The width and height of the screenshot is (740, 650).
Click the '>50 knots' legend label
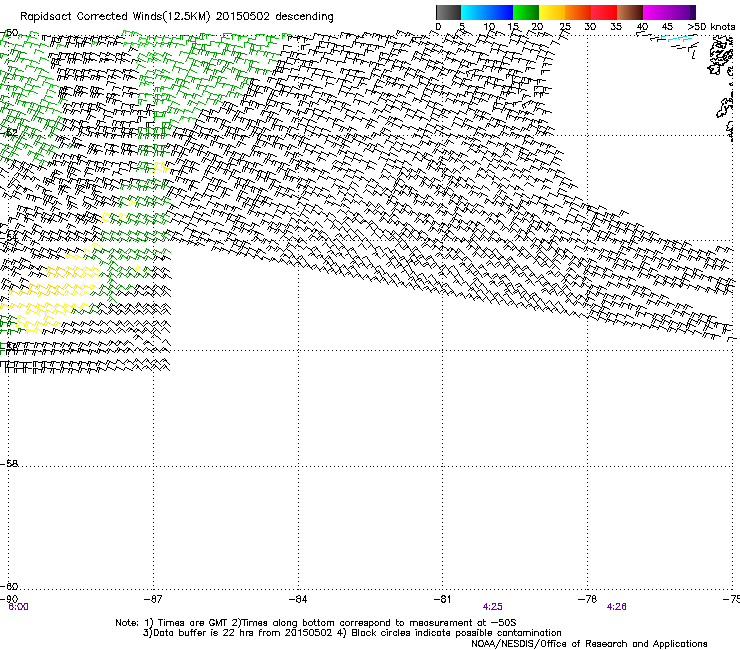pos(711,27)
